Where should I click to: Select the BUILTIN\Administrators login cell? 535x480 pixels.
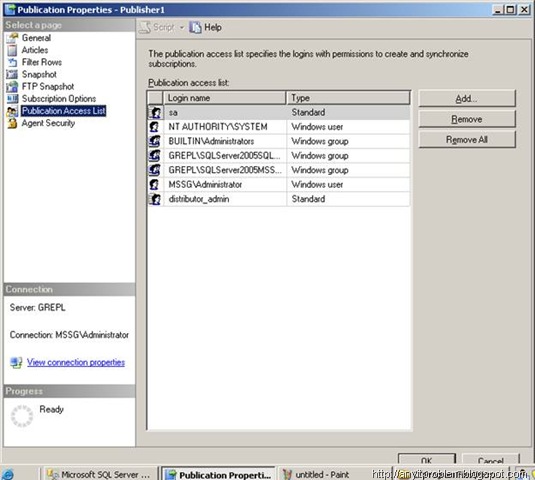pos(225,141)
